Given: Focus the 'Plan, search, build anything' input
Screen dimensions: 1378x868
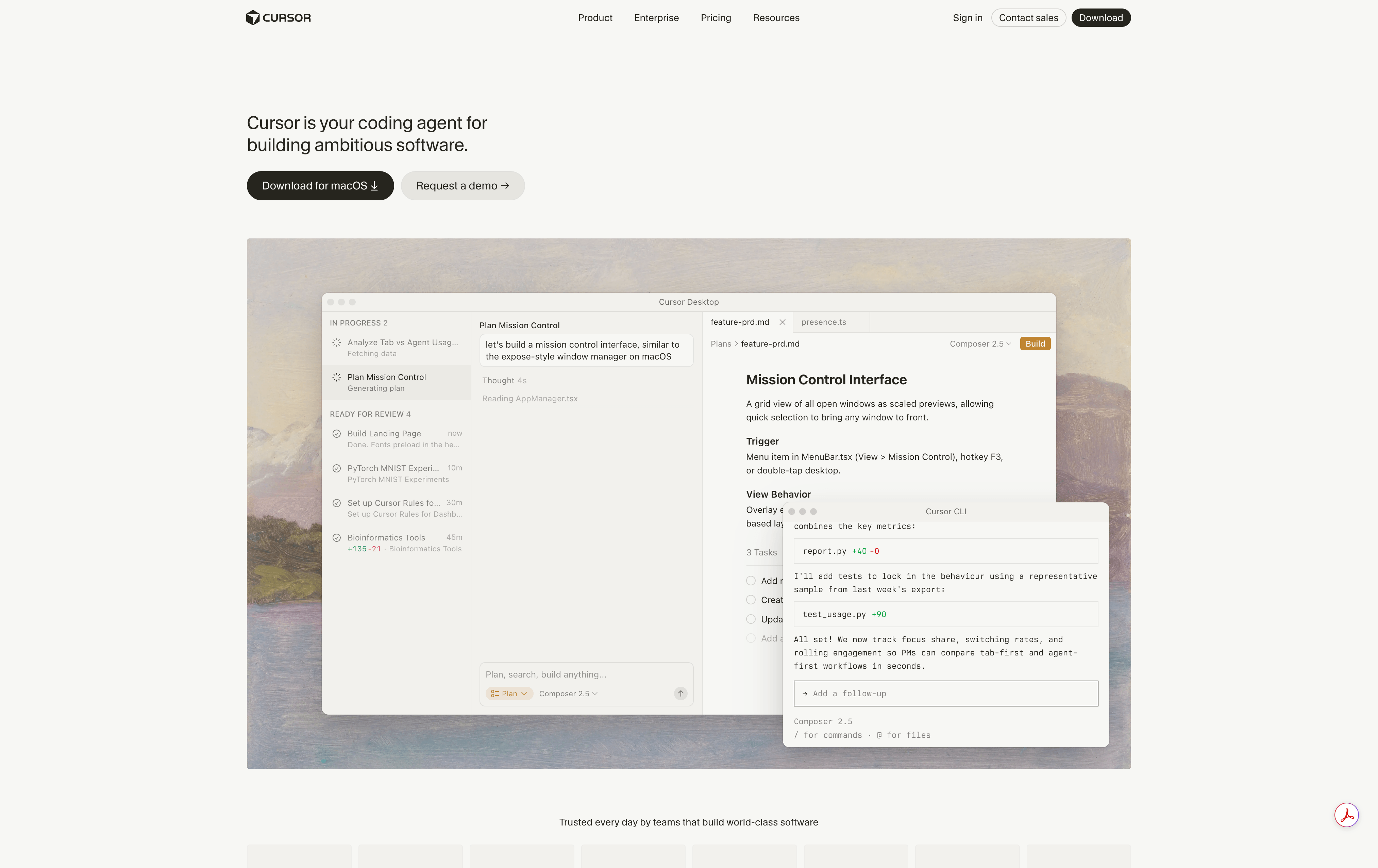Looking at the screenshot, I should (586, 674).
